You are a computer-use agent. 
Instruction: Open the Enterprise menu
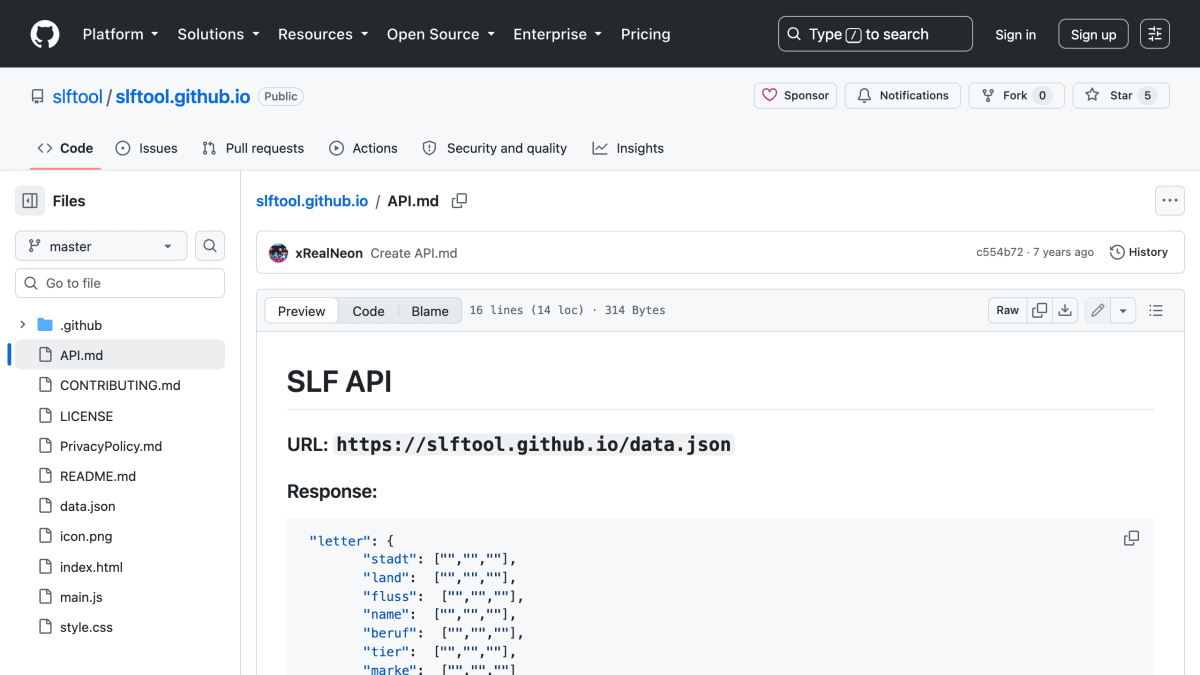[558, 34]
